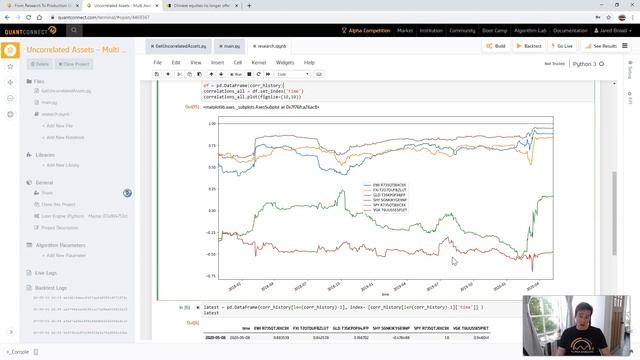
Task: Run the selected notebook cell
Action: point(236,74)
